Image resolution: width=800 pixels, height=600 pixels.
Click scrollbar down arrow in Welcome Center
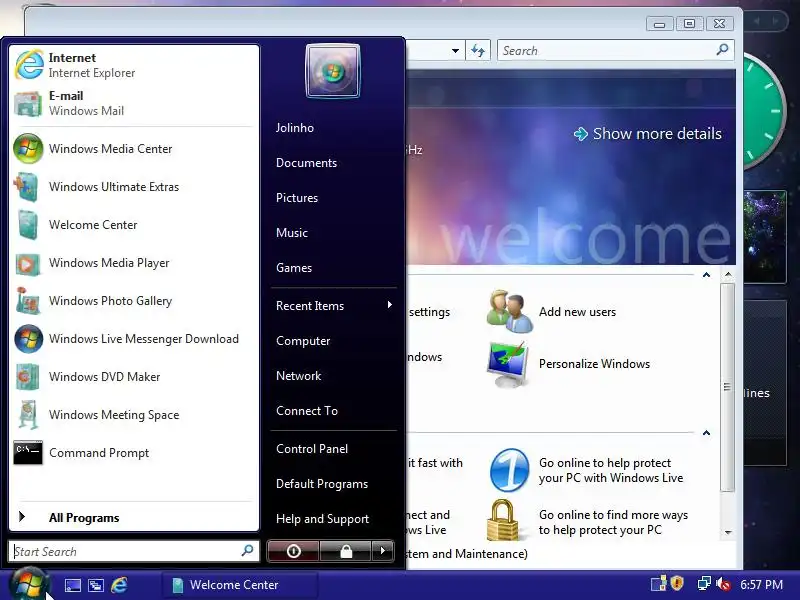[728, 533]
